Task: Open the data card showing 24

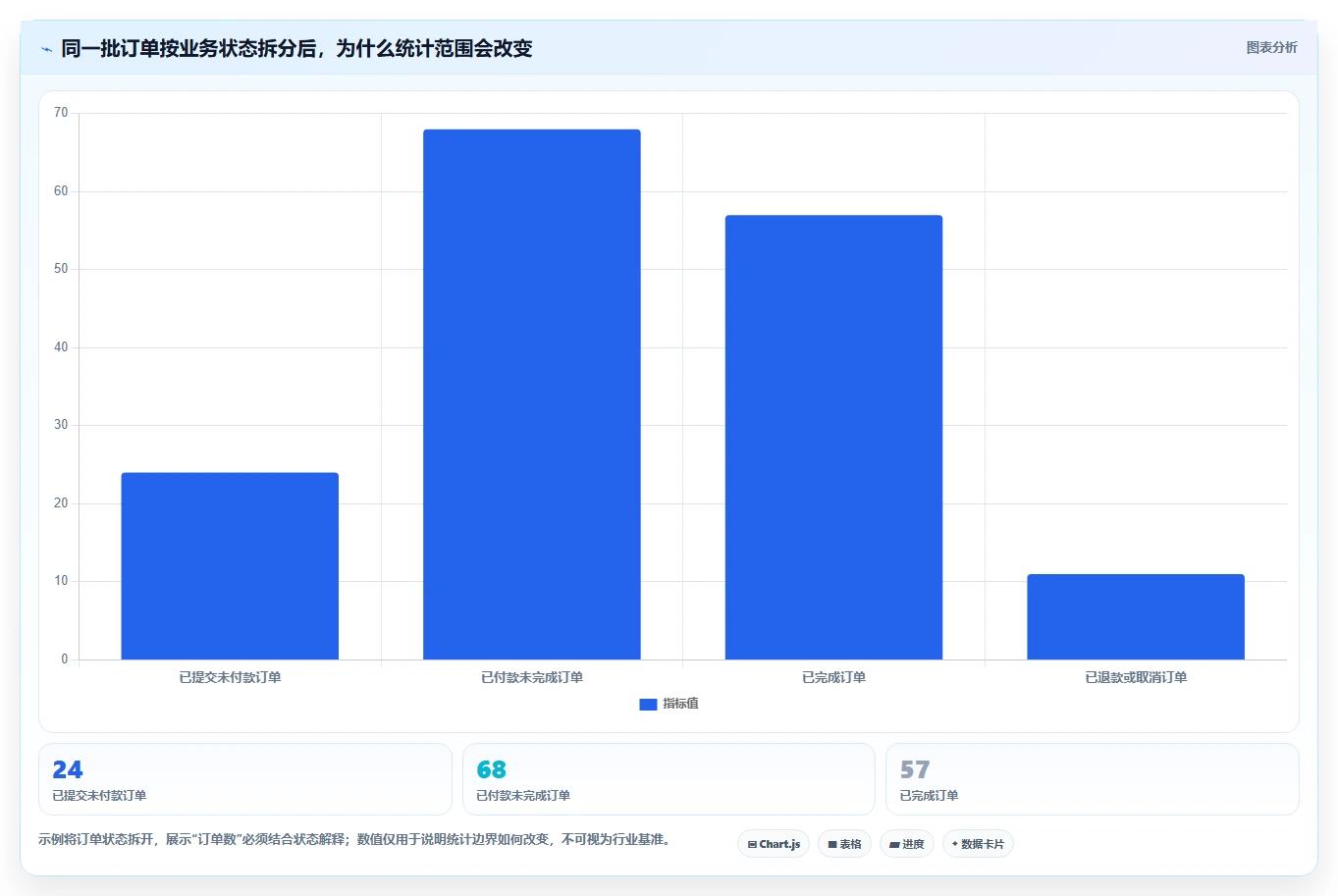Action: click(x=245, y=779)
